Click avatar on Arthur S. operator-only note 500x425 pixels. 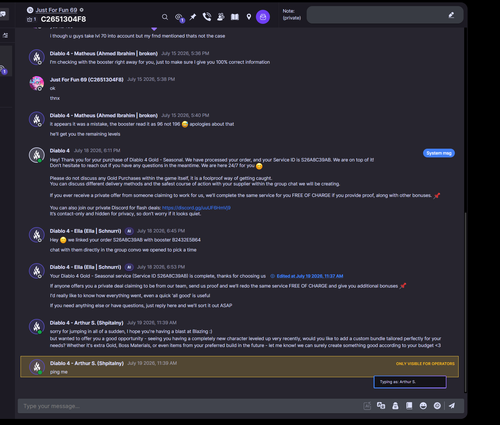[37, 367]
